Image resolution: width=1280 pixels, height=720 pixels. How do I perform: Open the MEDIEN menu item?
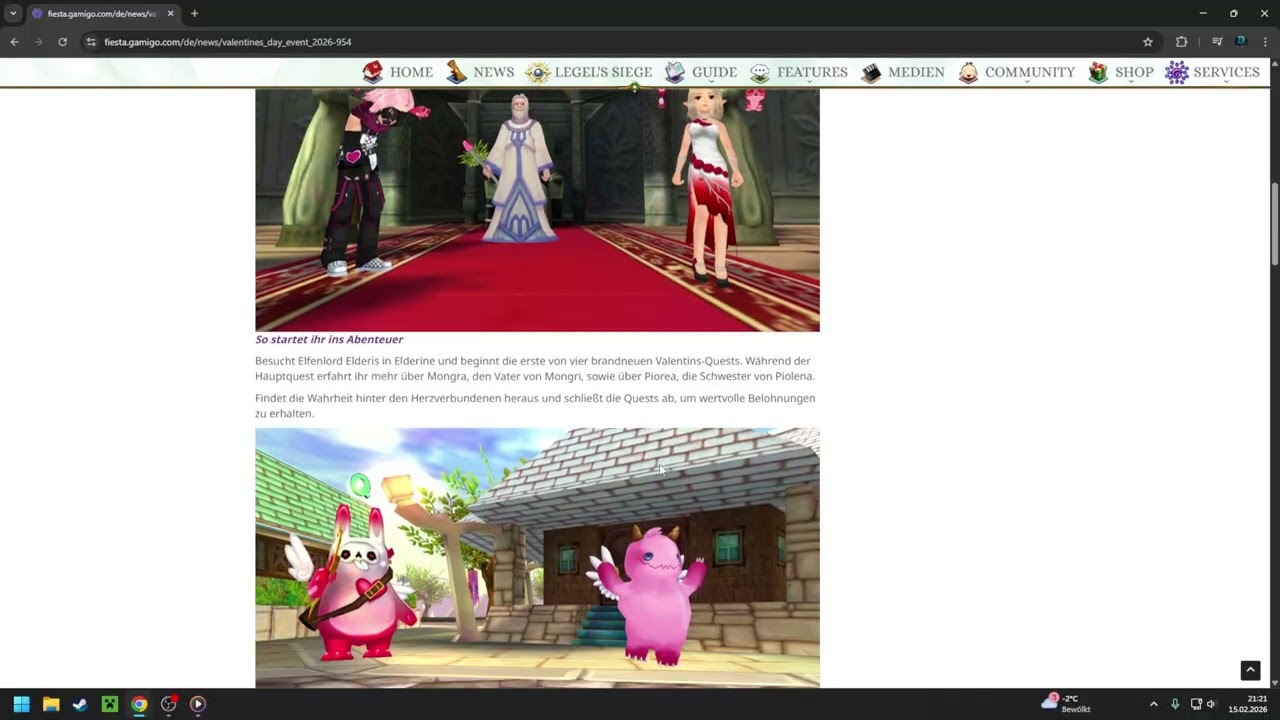(916, 72)
